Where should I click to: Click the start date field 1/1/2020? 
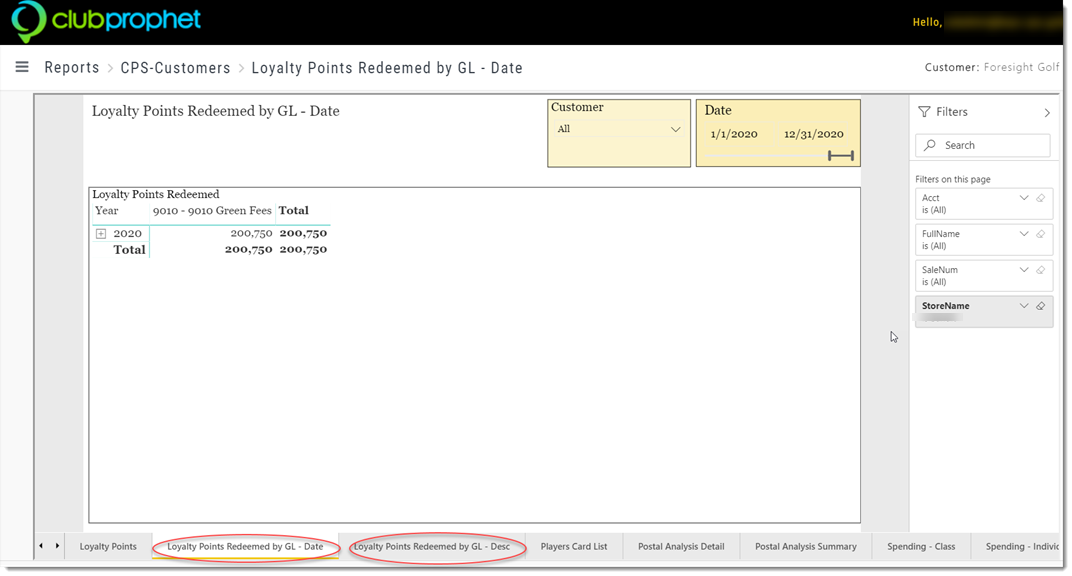pyautogui.click(x=734, y=135)
